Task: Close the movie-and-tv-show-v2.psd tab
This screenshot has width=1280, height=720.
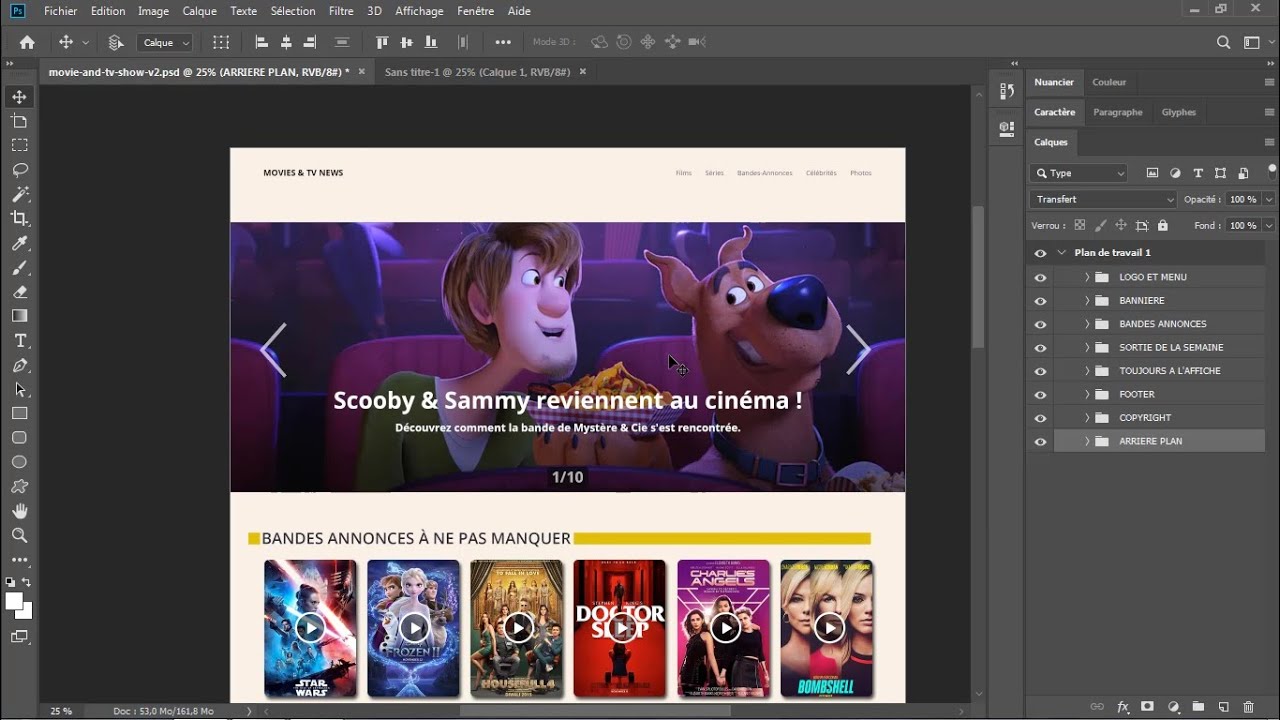Action: 362,72
